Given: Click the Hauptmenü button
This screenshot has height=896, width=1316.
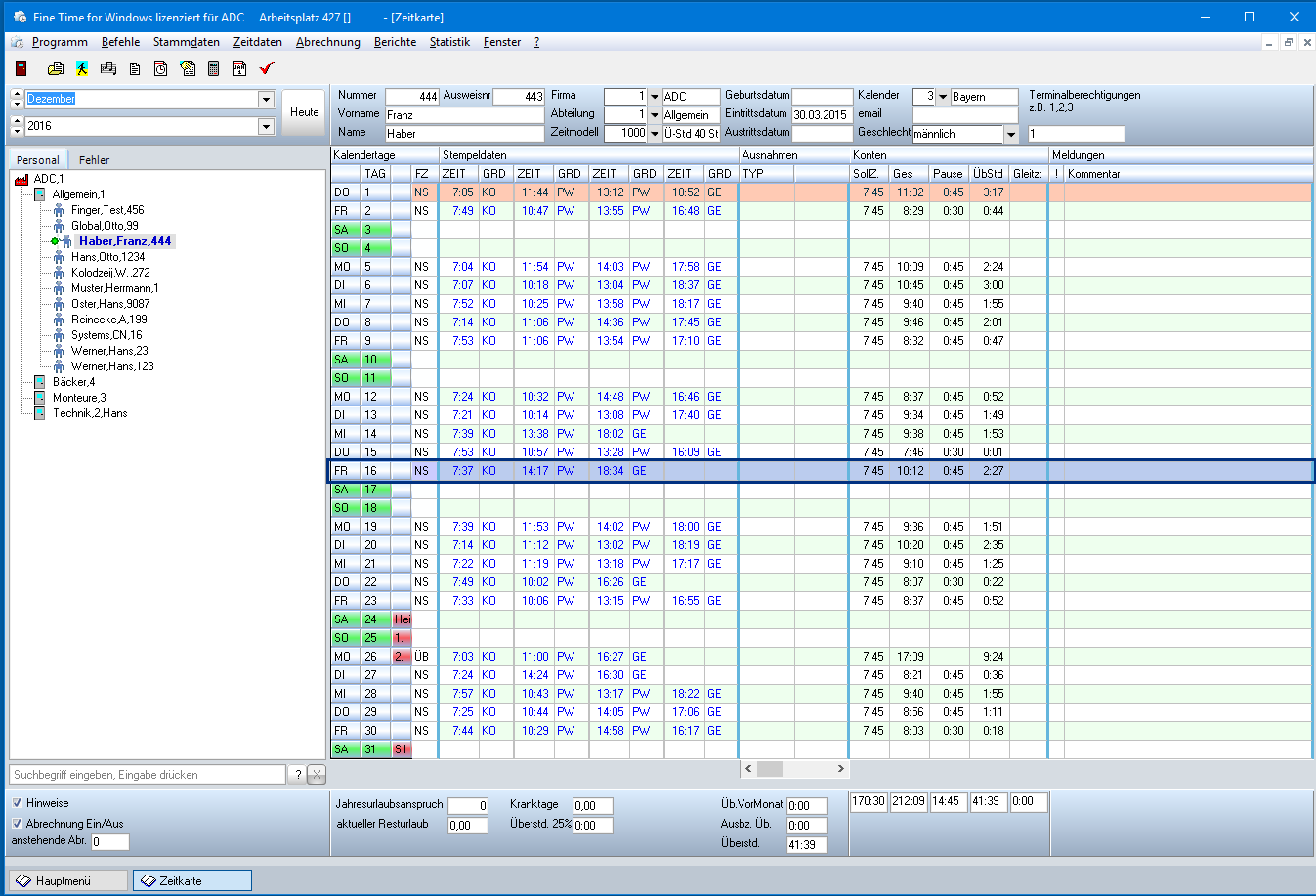Looking at the screenshot, I should (x=67, y=880).
